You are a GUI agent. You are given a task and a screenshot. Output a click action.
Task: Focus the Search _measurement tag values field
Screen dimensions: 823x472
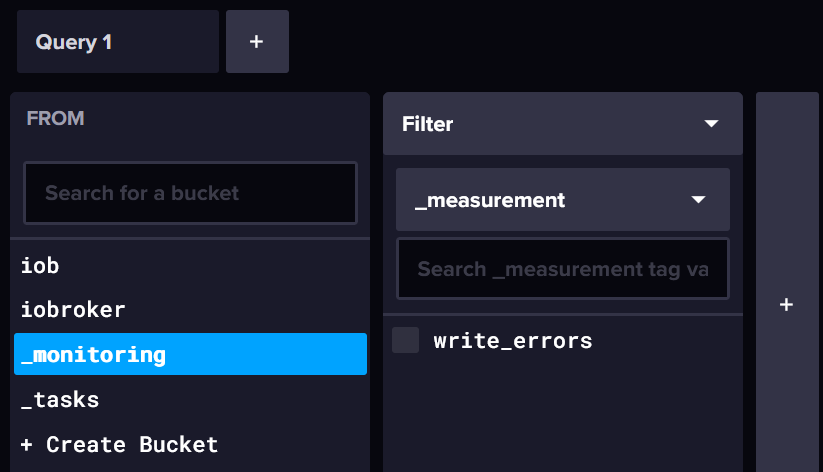[x=563, y=269]
